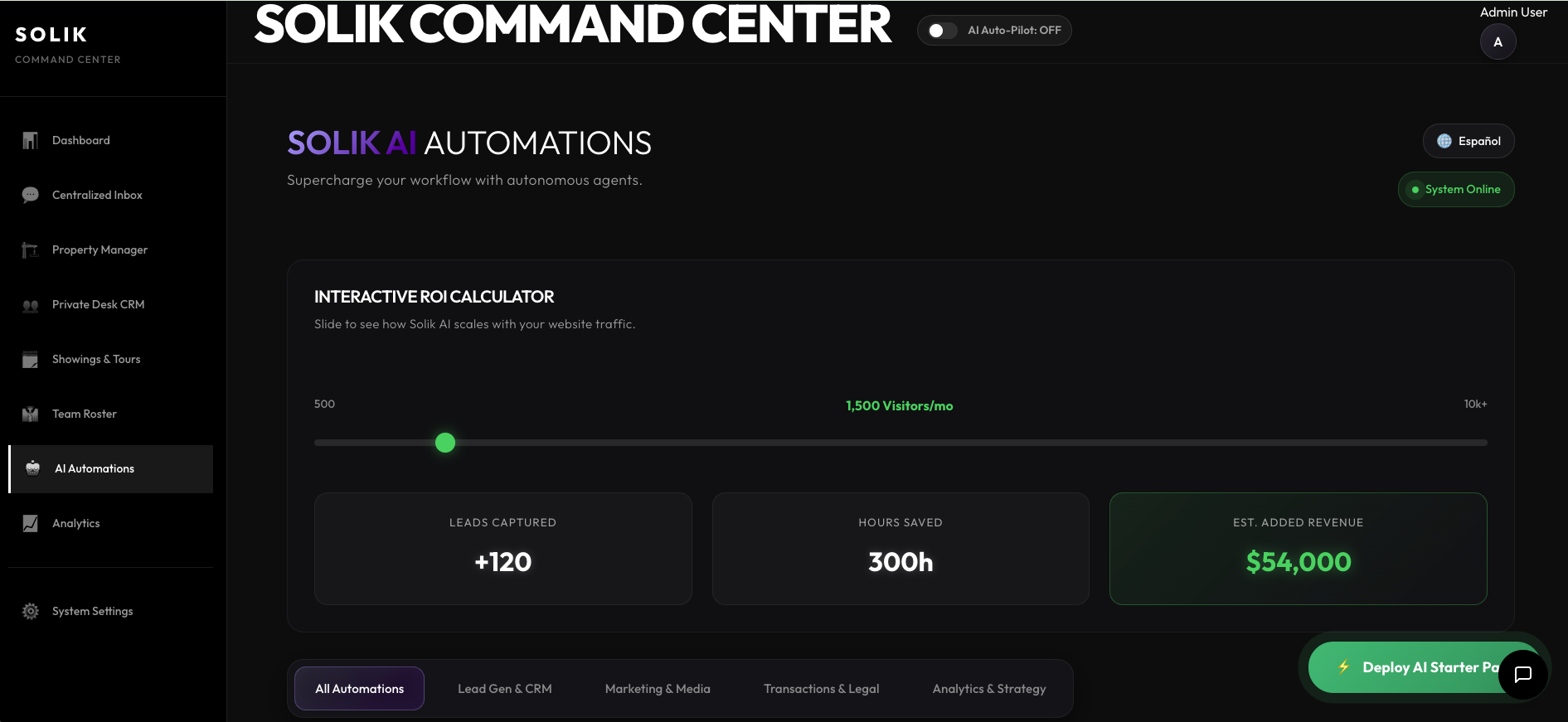Click the lightning bolt on Deploy button
Screen dimensions: 1568x722
pos(1343,666)
